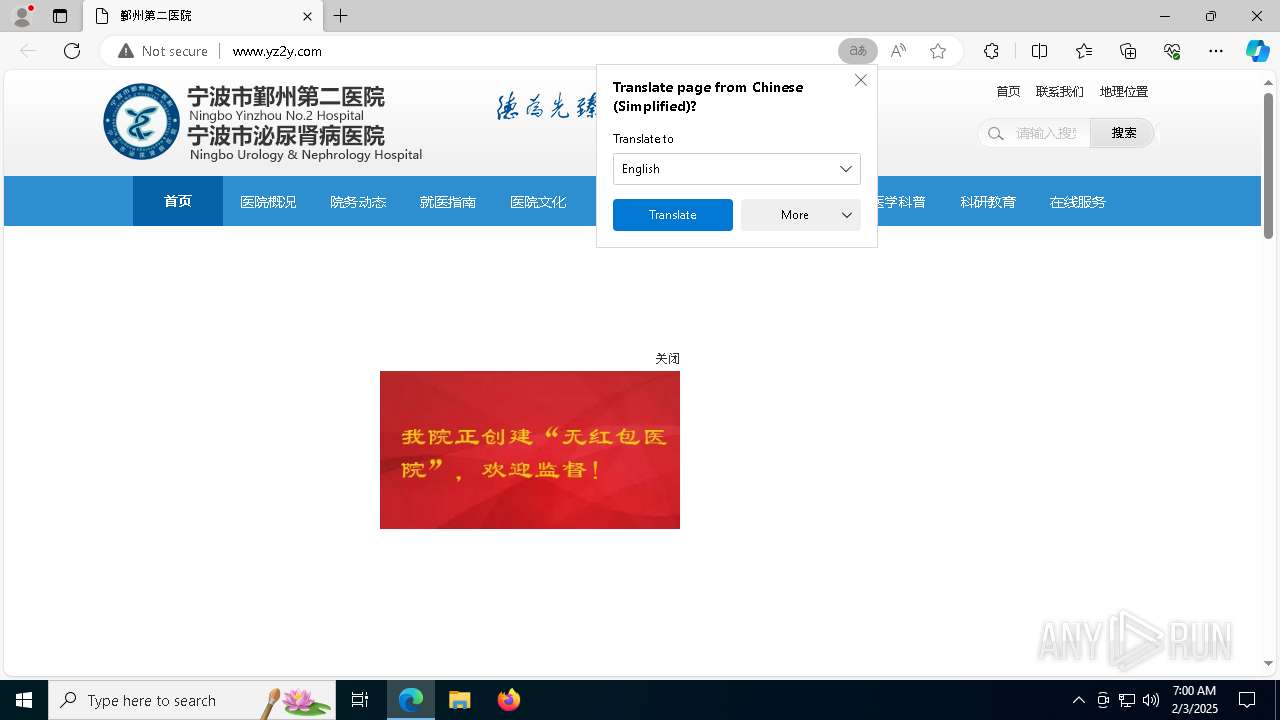Click the site search input field
This screenshot has width=1280, height=720.
point(1046,133)
